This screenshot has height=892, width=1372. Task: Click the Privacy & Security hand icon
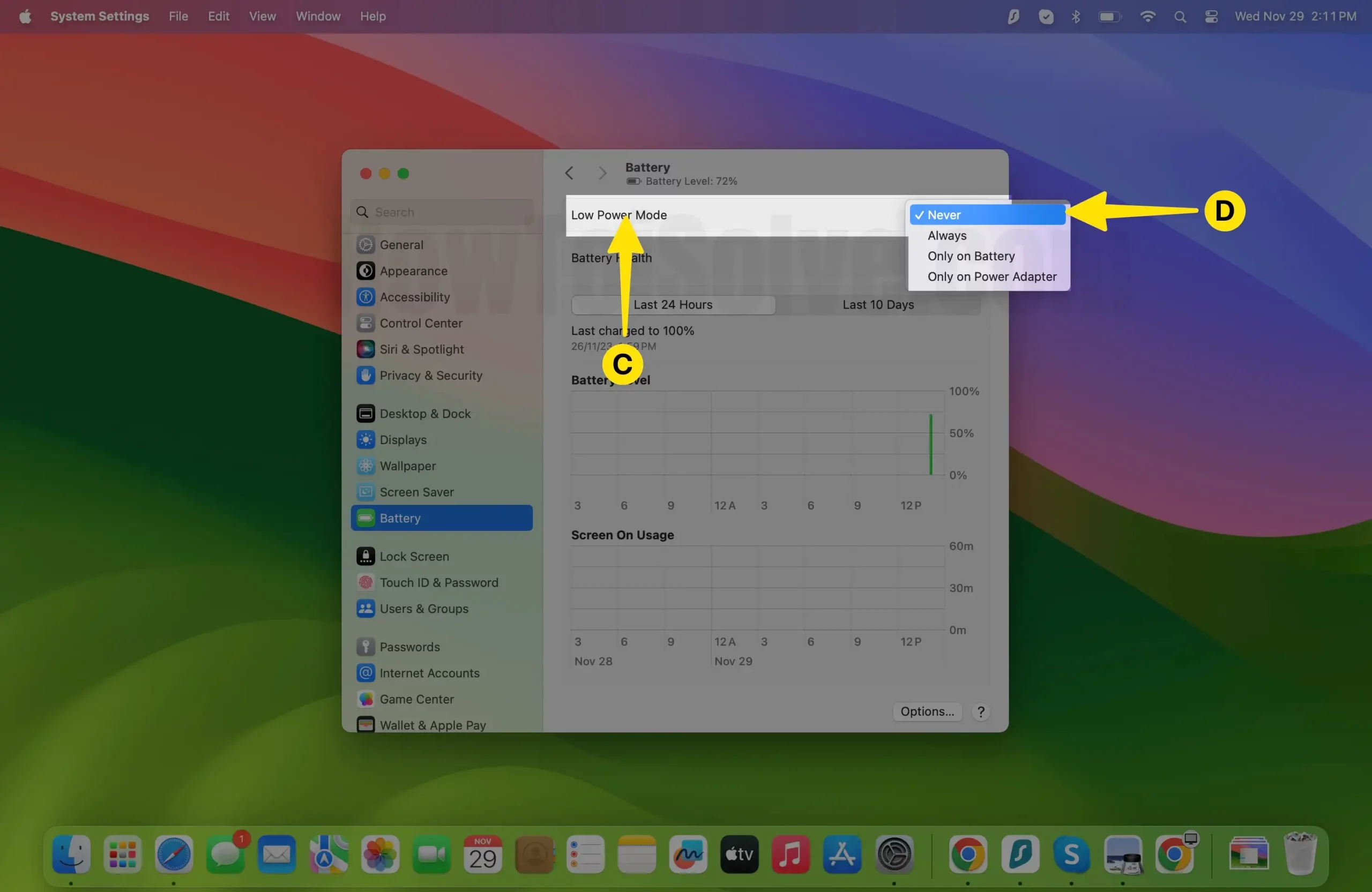point(366,376)
